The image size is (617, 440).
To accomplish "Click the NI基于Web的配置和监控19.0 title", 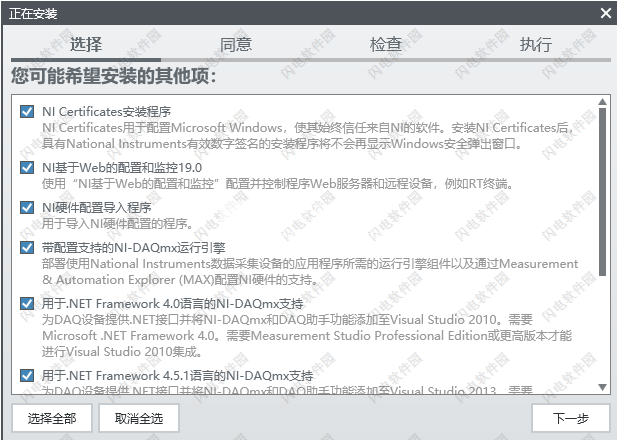I will [122, 168].
